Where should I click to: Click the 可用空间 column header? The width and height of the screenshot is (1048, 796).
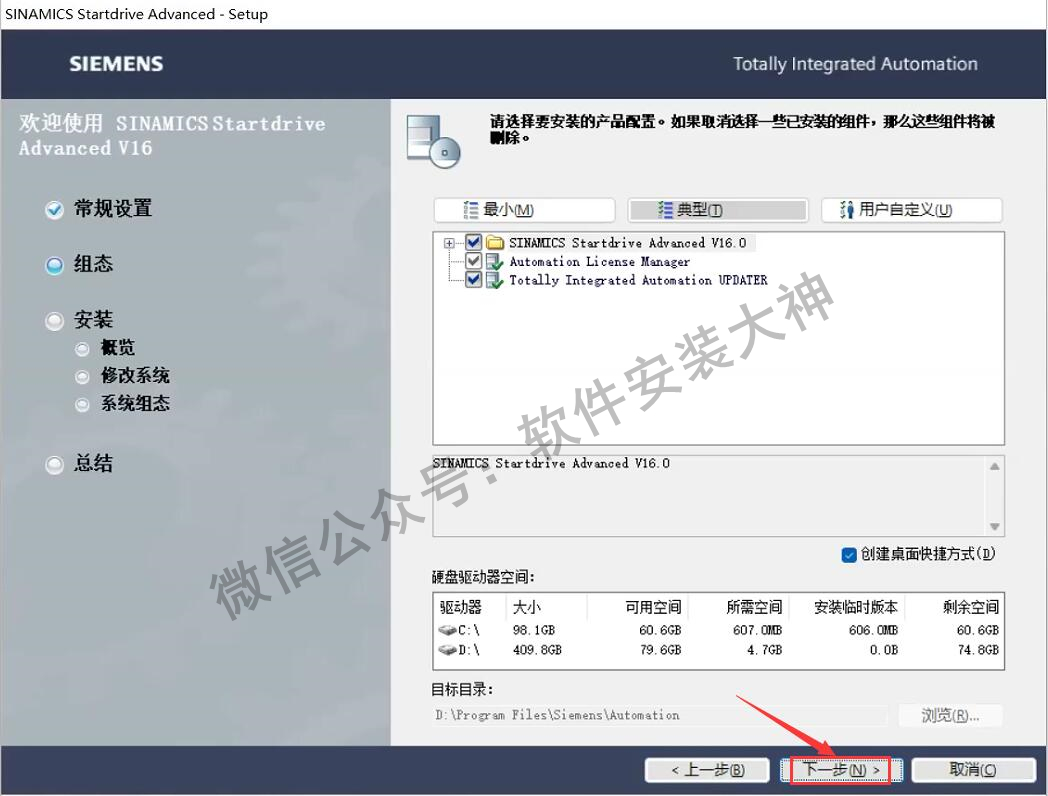point(653,607)
